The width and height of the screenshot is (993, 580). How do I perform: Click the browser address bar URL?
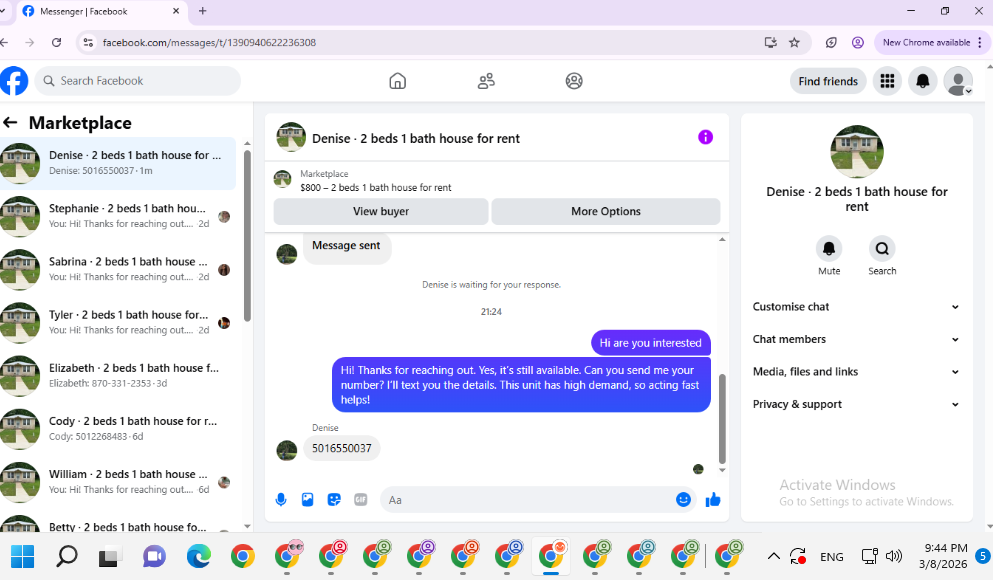click(209, 42)
